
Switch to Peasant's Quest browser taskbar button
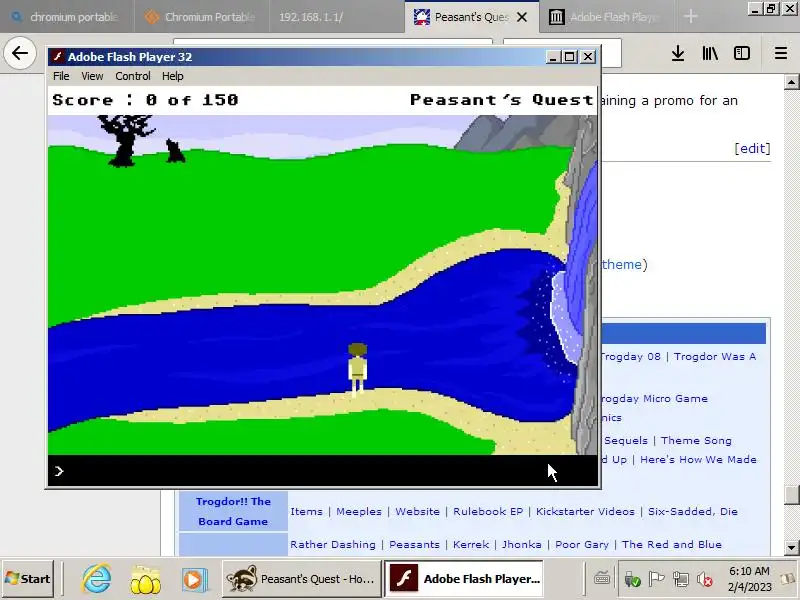coord(302,579)
